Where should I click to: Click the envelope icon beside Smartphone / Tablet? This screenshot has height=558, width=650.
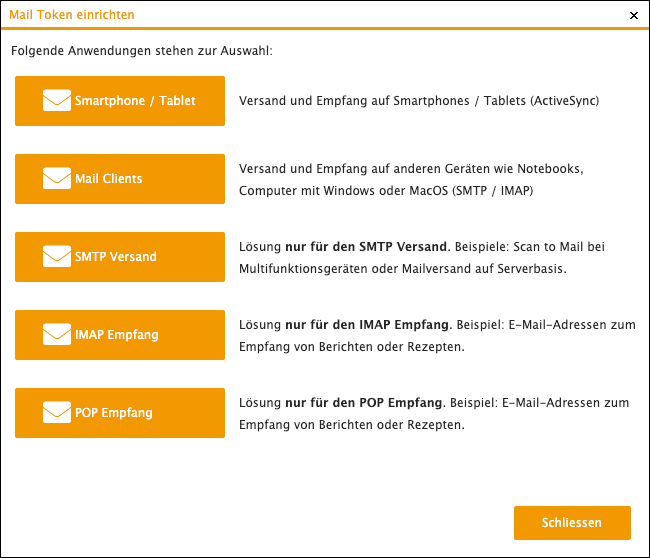click(x=57, y=100)
